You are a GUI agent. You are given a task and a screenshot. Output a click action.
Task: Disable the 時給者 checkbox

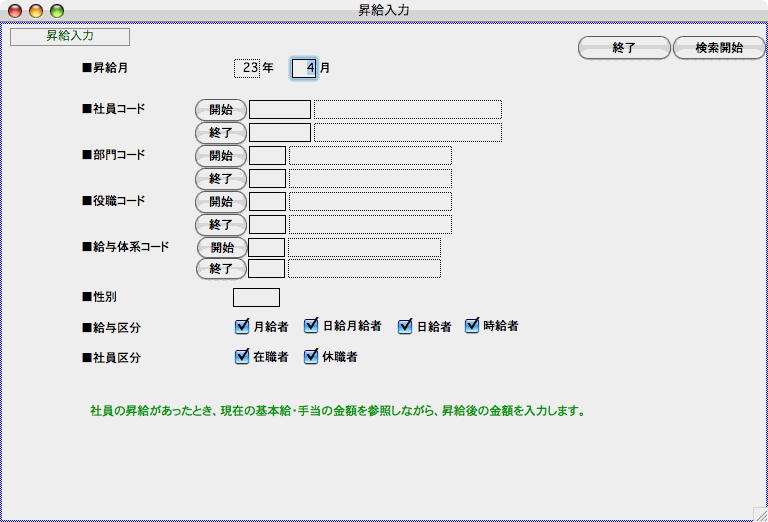pos(473,326)
